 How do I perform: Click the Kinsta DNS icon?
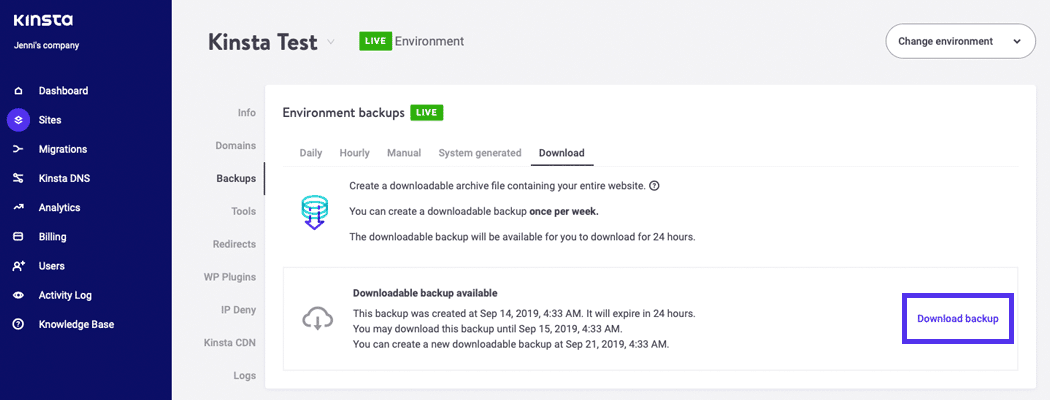click(18, 179)
